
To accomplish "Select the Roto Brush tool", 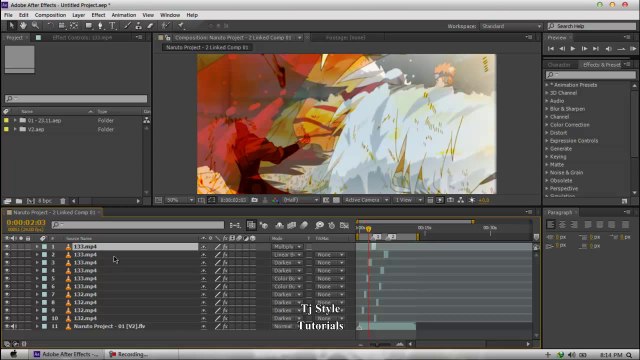I will pyautogui.click(x=165, y=26).
